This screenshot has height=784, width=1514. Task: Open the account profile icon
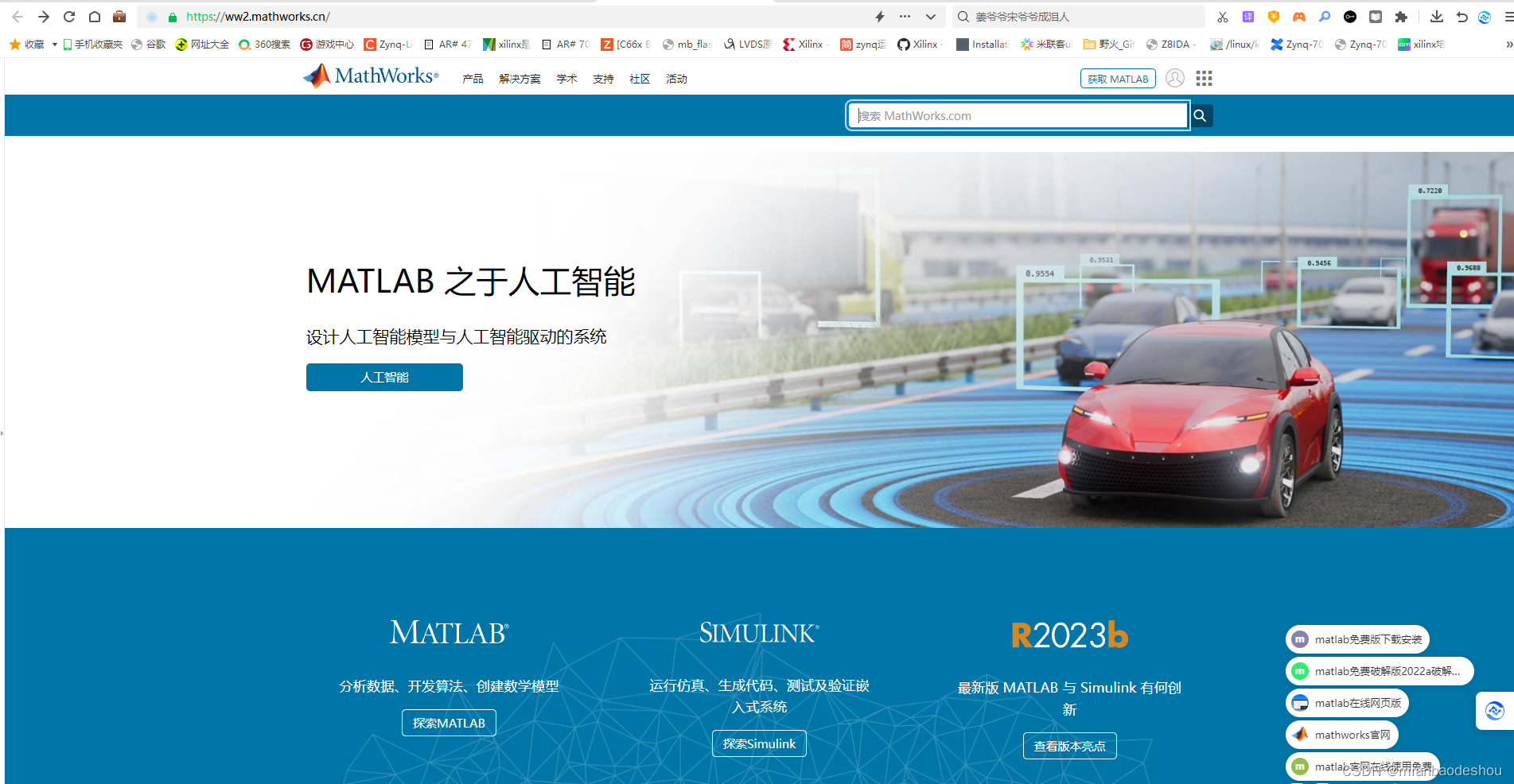point(1175,78)
